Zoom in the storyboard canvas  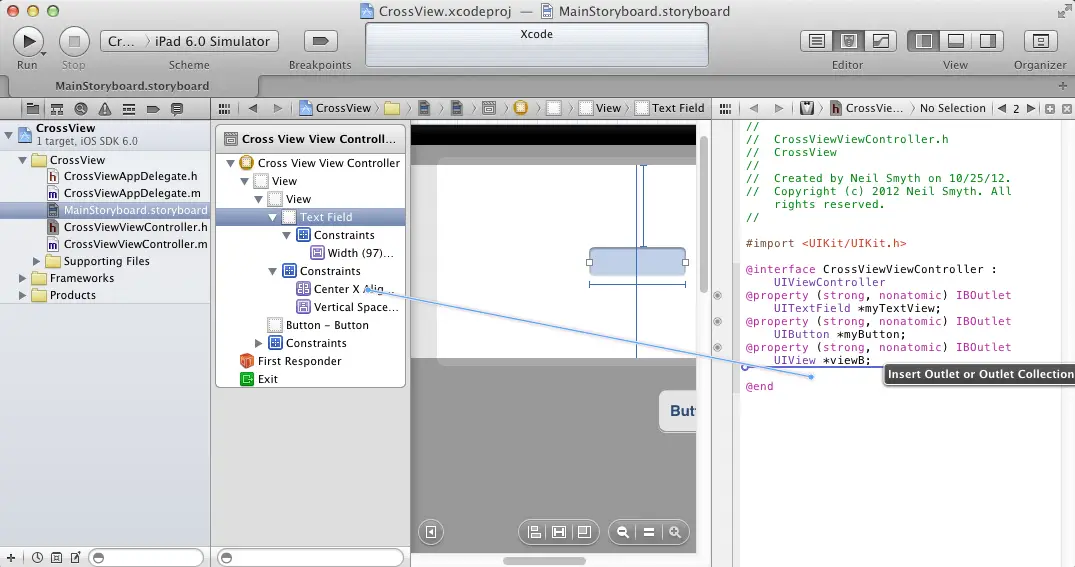[676, 533]
